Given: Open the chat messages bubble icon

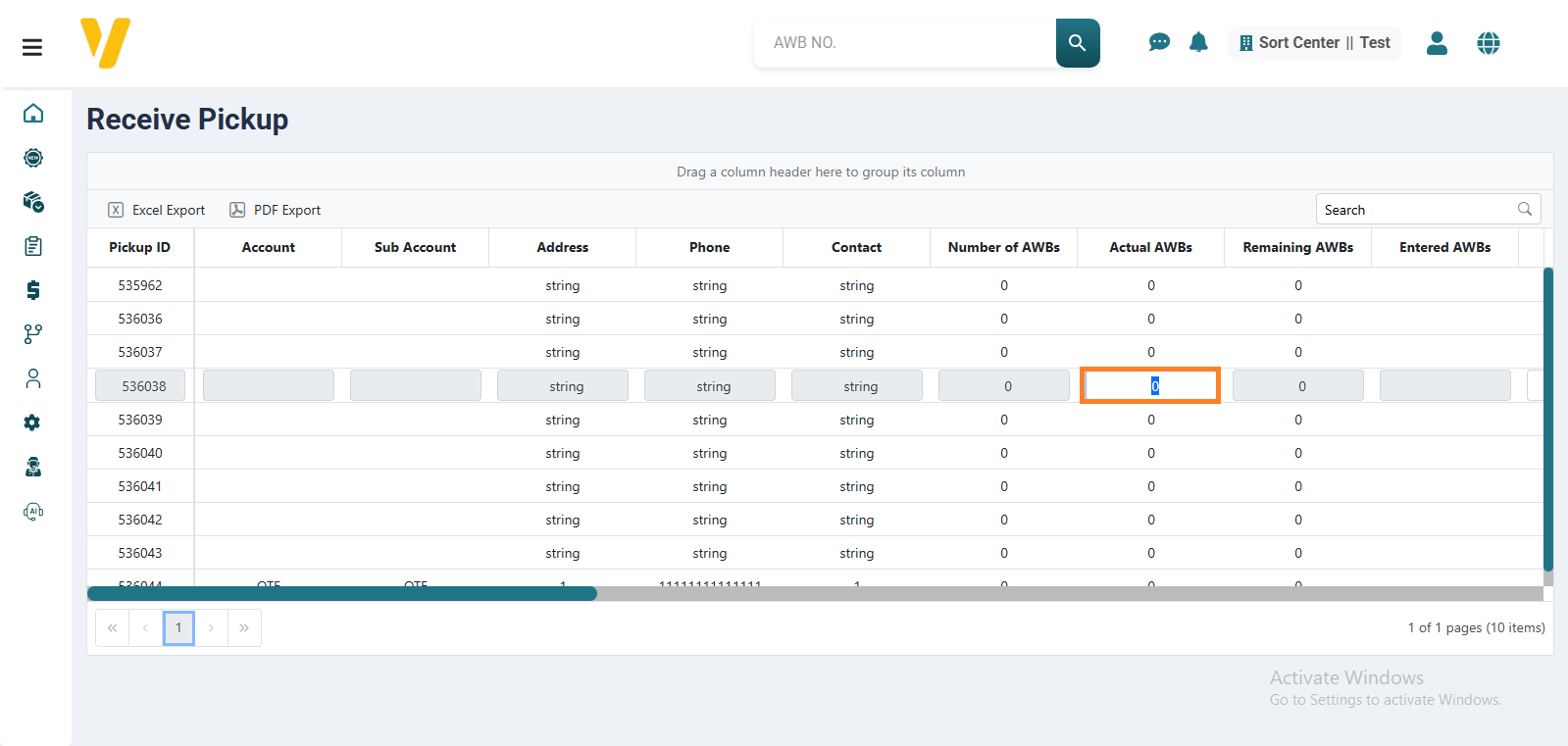Looking at the screenshot, I should (x=1159, y=42).
